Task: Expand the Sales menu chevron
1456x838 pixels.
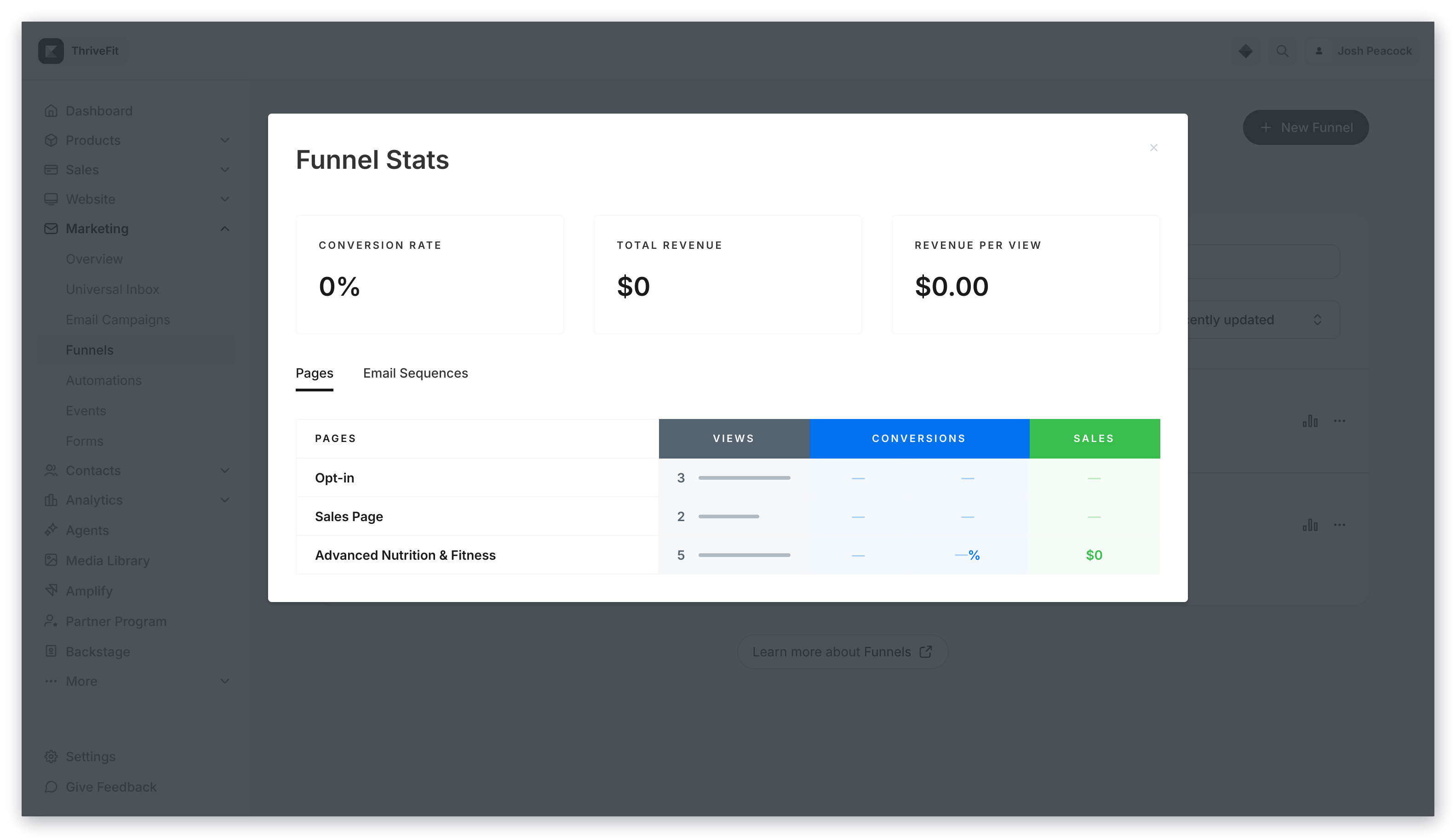Action: pyautogui.click(x=224, y=169)
